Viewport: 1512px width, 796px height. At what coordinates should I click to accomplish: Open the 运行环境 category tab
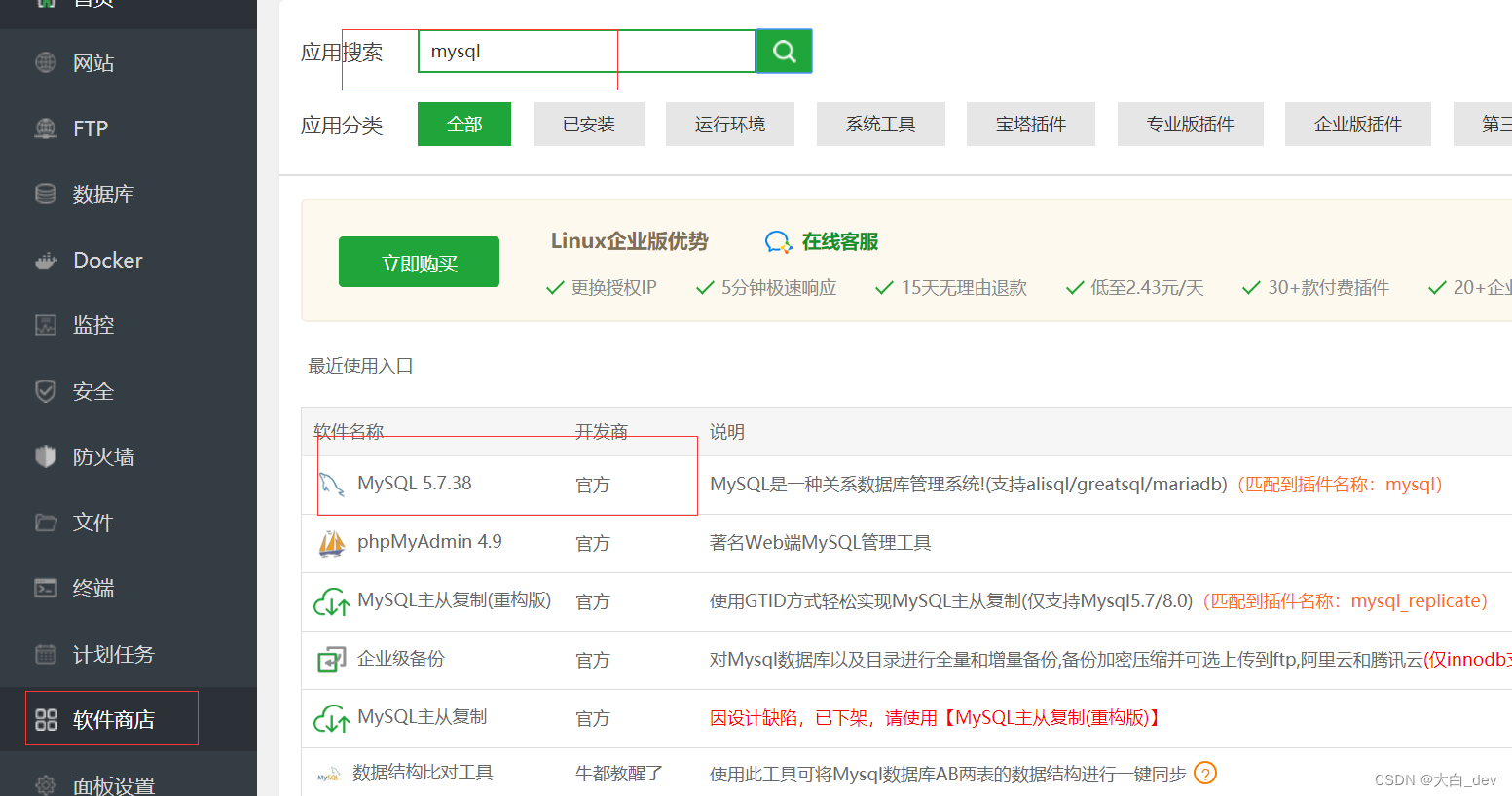[x=730, y=125]
